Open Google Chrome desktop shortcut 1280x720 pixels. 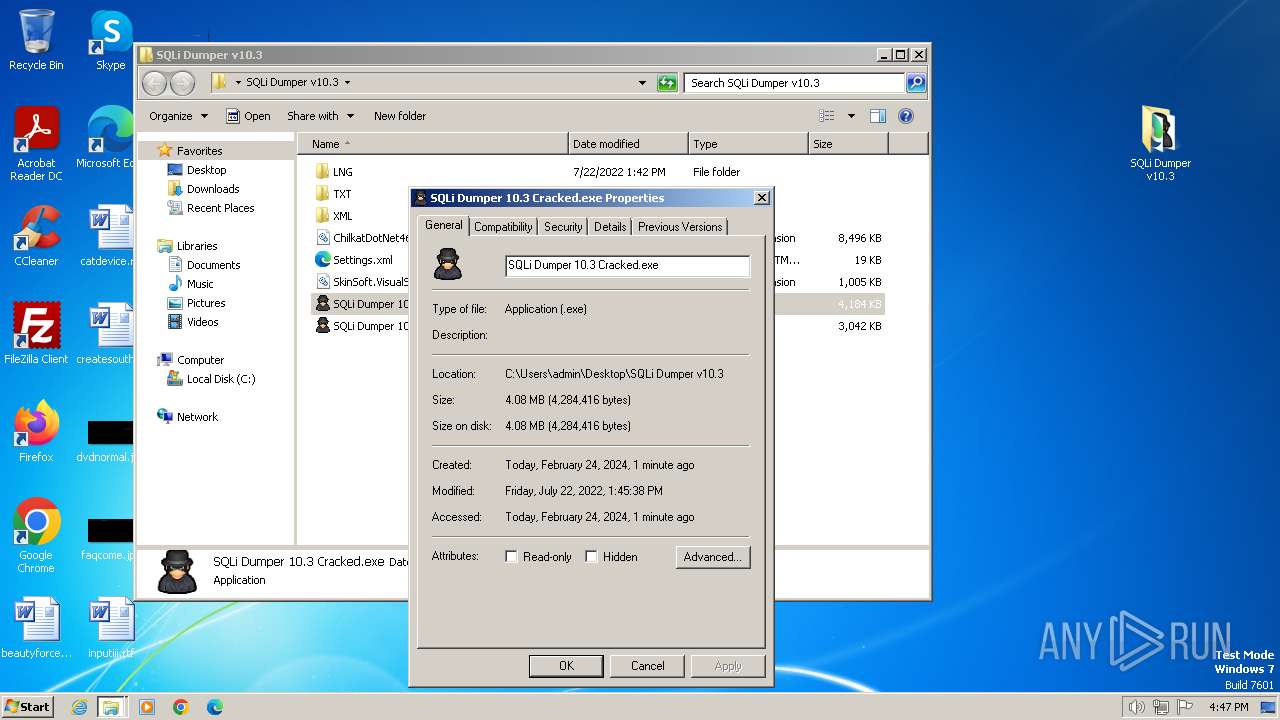click(x=36, y=536)
